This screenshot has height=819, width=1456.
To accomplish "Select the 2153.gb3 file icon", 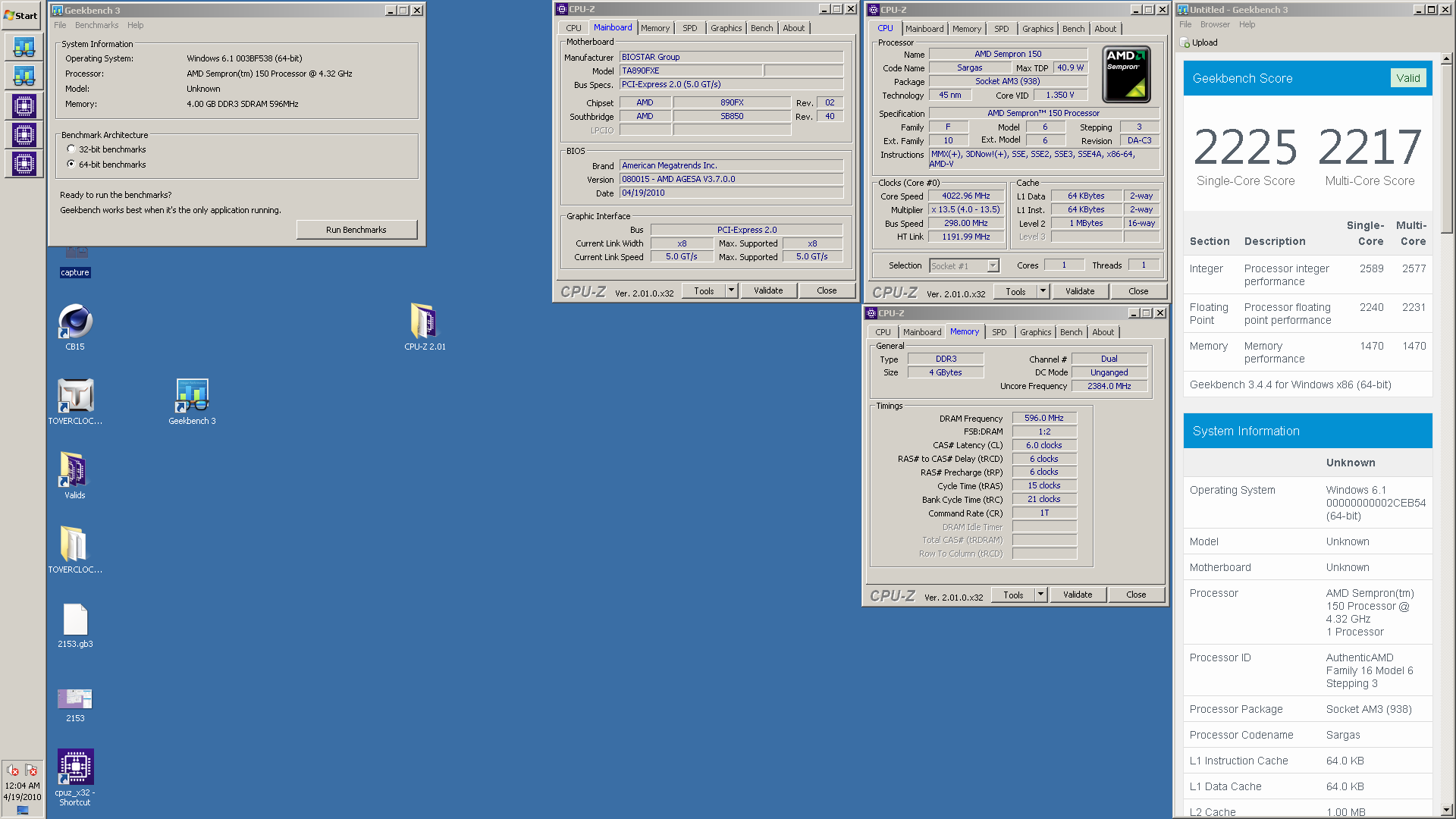I will [75, 626].
